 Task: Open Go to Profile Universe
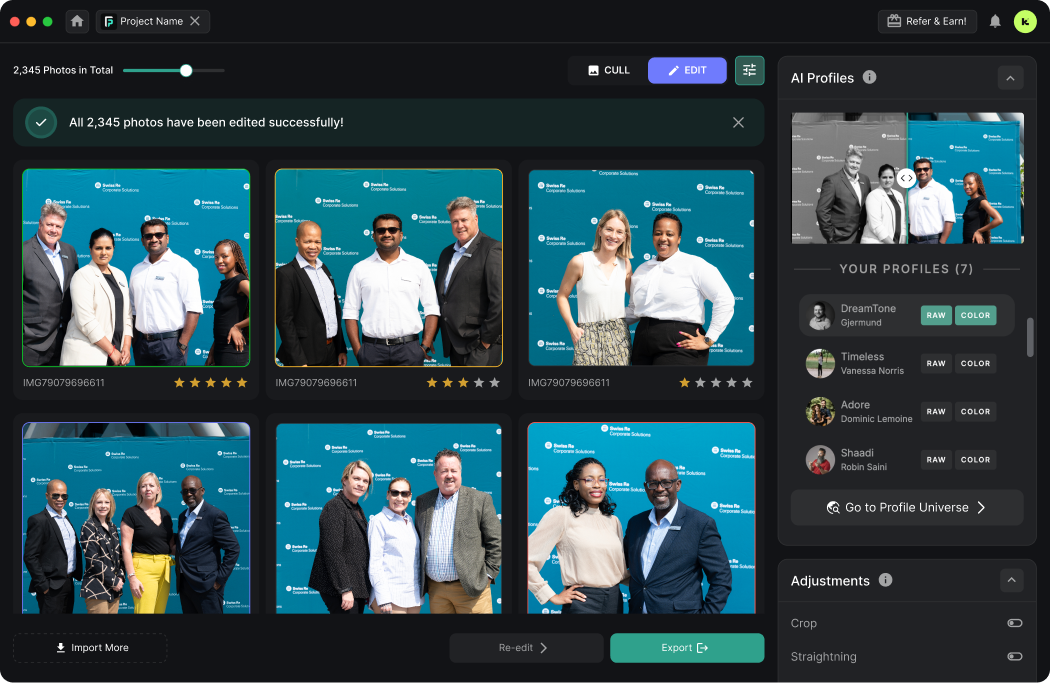(x=907, y=508)
